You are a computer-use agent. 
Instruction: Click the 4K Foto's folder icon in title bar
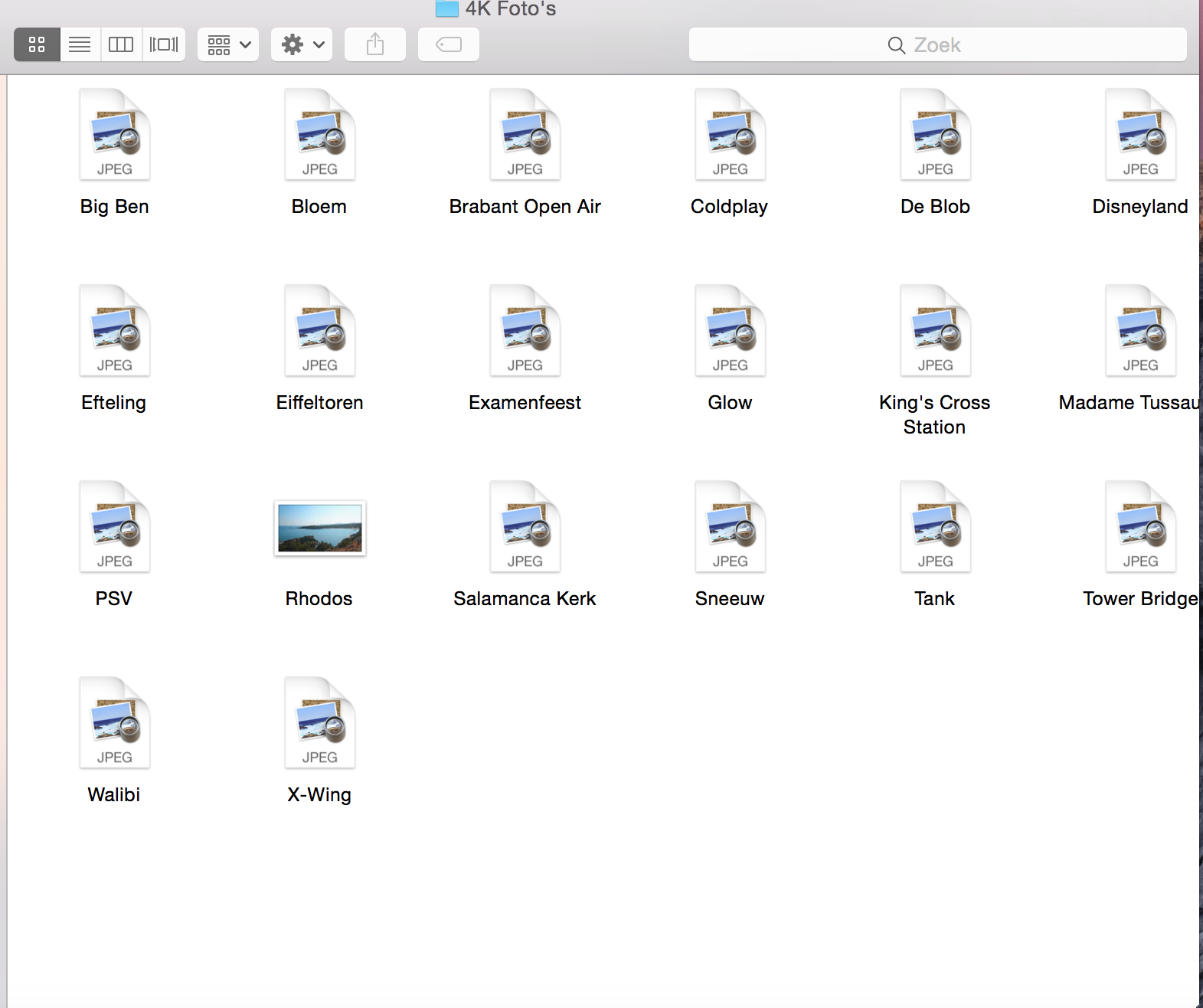(447, 8)
